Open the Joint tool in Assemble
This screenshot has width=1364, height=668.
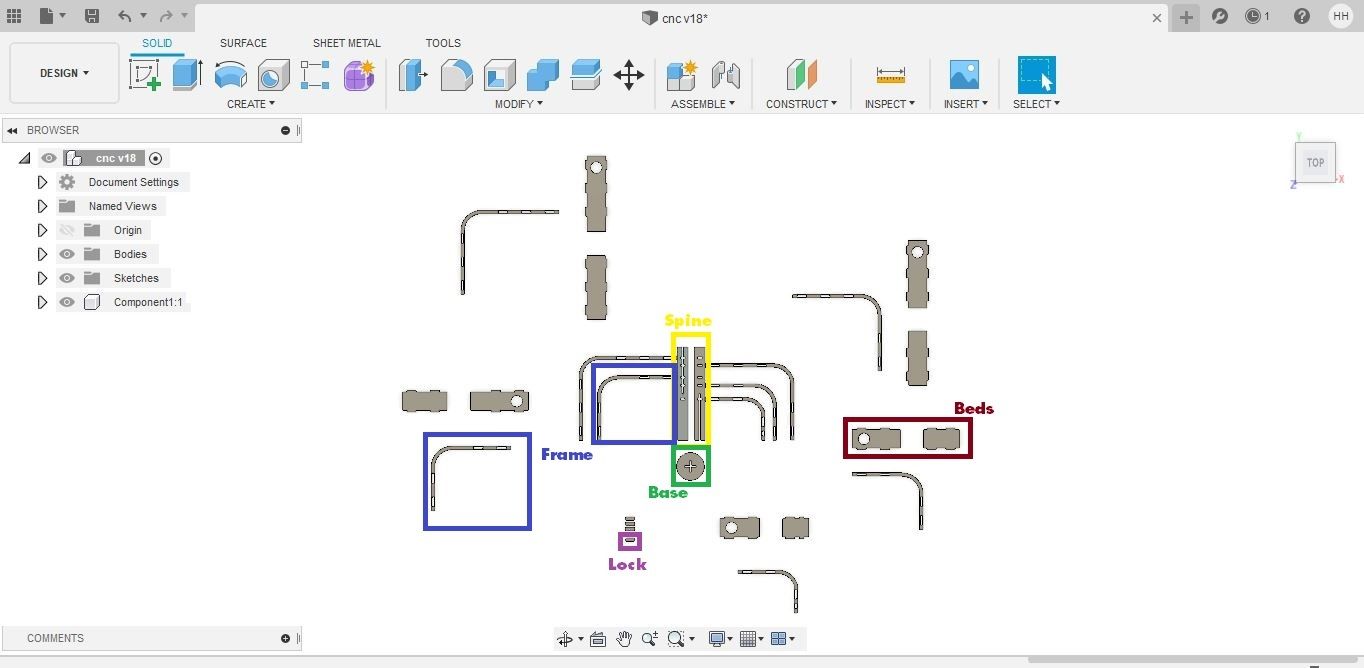pyautogui.click(x=726, y=75)
